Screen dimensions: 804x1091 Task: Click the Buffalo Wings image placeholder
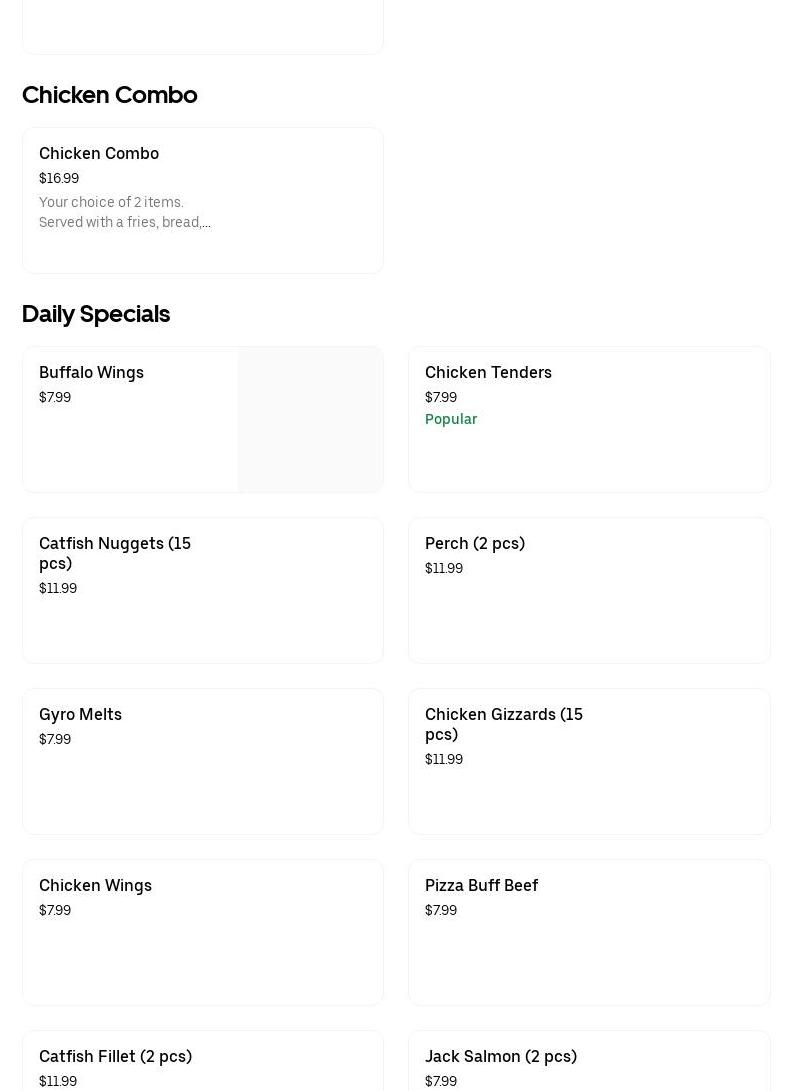pos(310,420)
